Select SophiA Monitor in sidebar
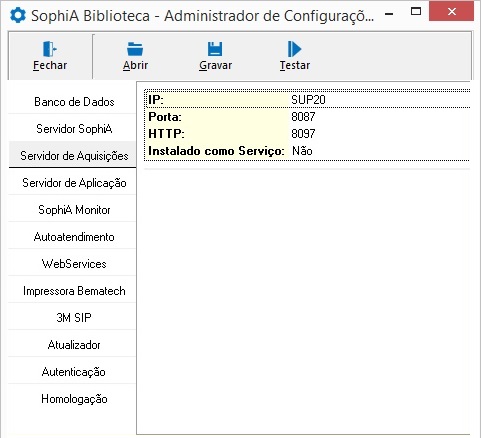 (x=72, y=210)
